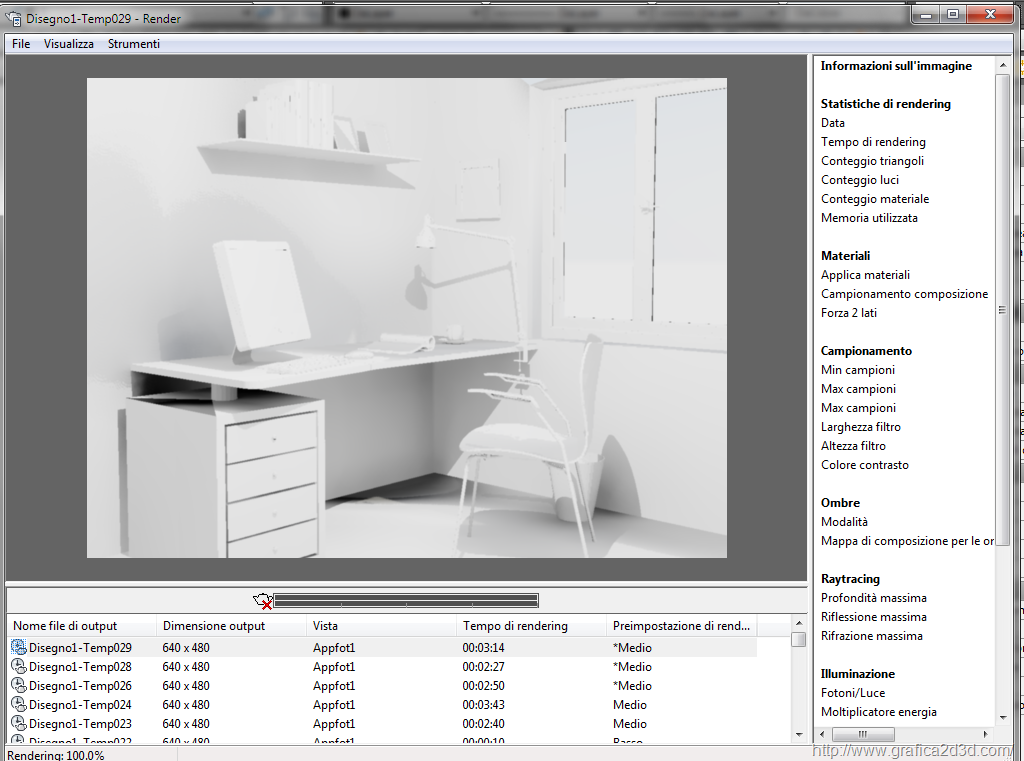Select the Disegno1-Temp029 render entry icon
Image resolution: width=1024 pixels, height=761 pixels.
pyautogui.click(x=18, y=648)
